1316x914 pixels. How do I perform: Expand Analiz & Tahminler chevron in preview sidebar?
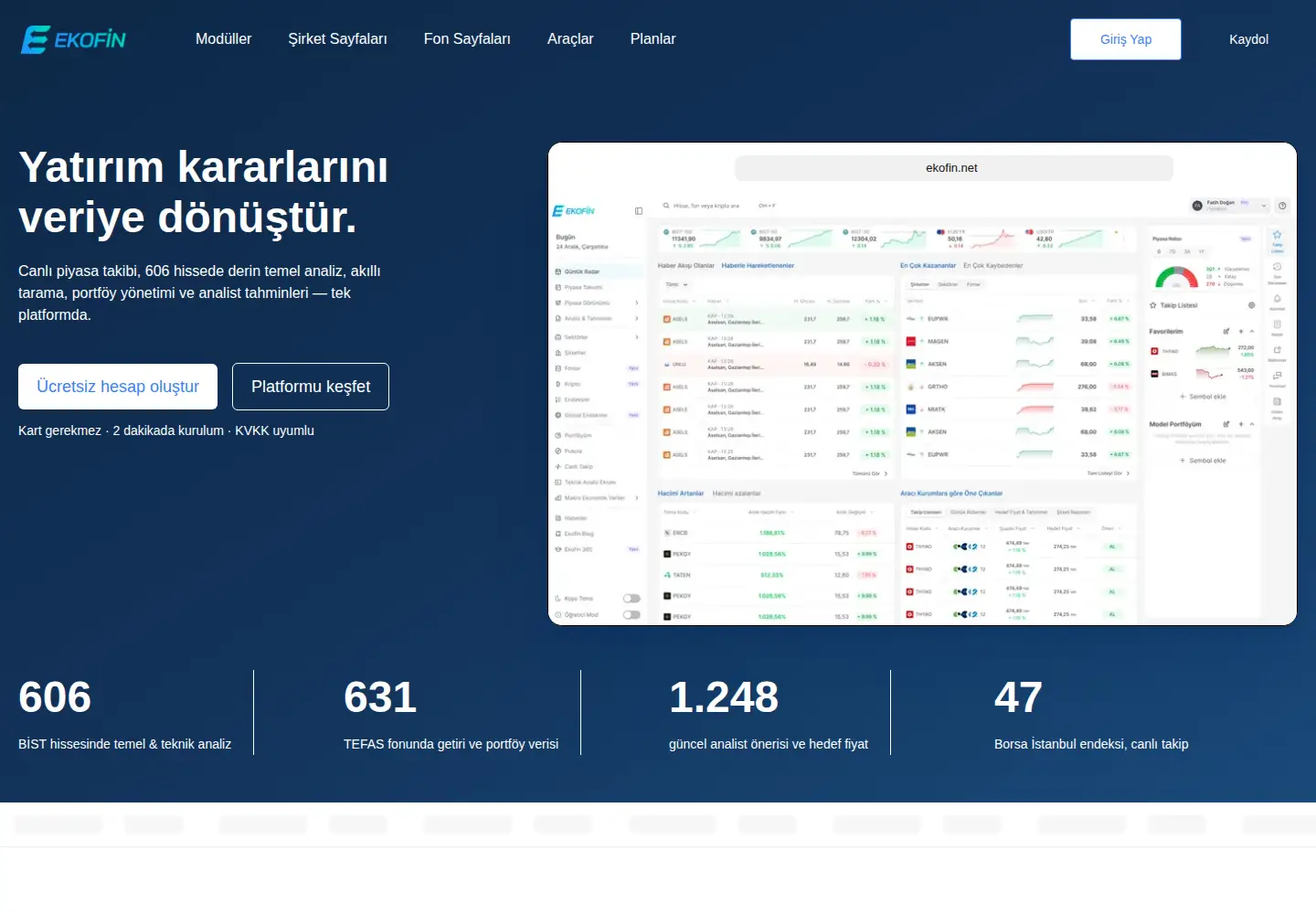coord(637,318)
